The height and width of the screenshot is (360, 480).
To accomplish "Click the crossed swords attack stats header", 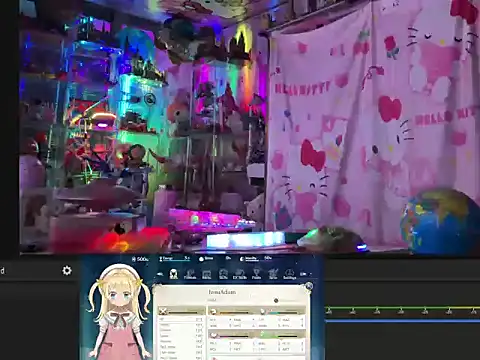I will [181, 311].
